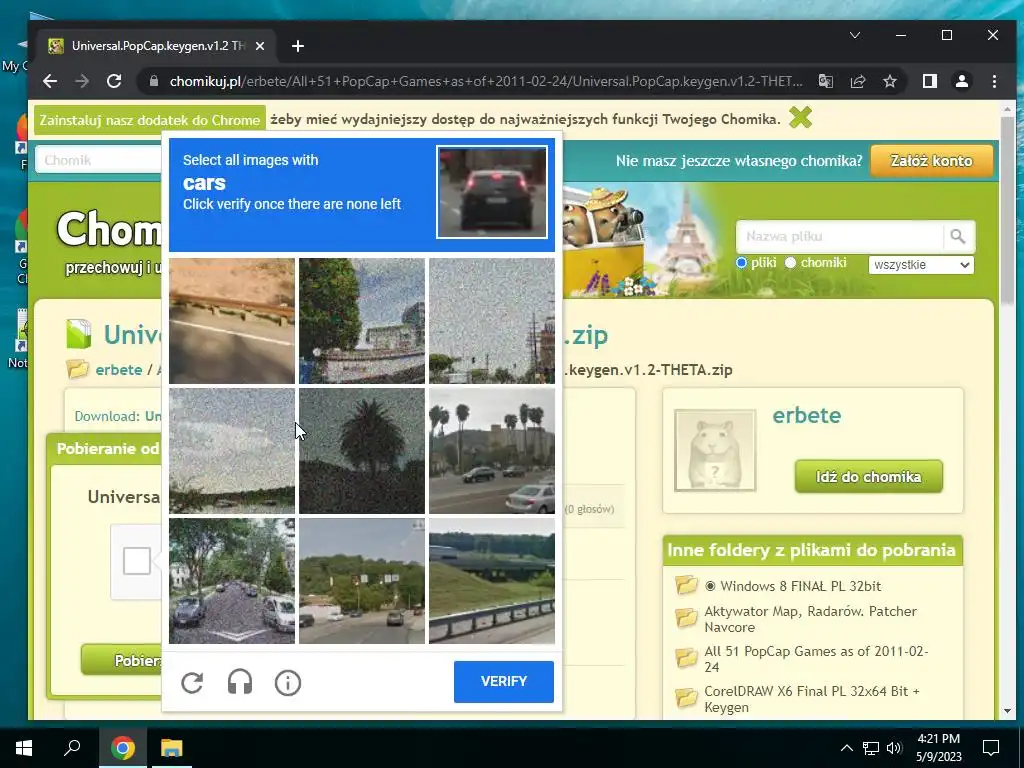Click the network icon in system tray

point(871,748)
